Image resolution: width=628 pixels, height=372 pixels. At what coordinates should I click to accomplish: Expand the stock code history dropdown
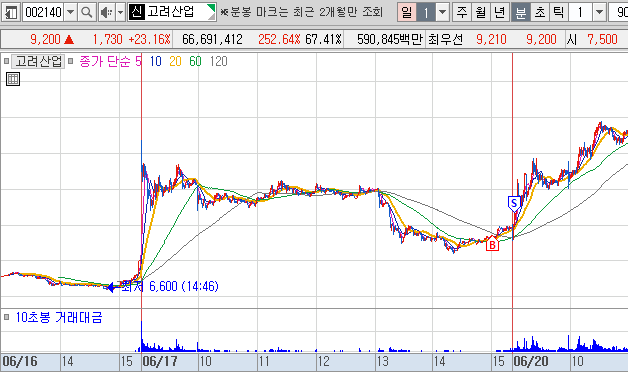click(70, 12)
